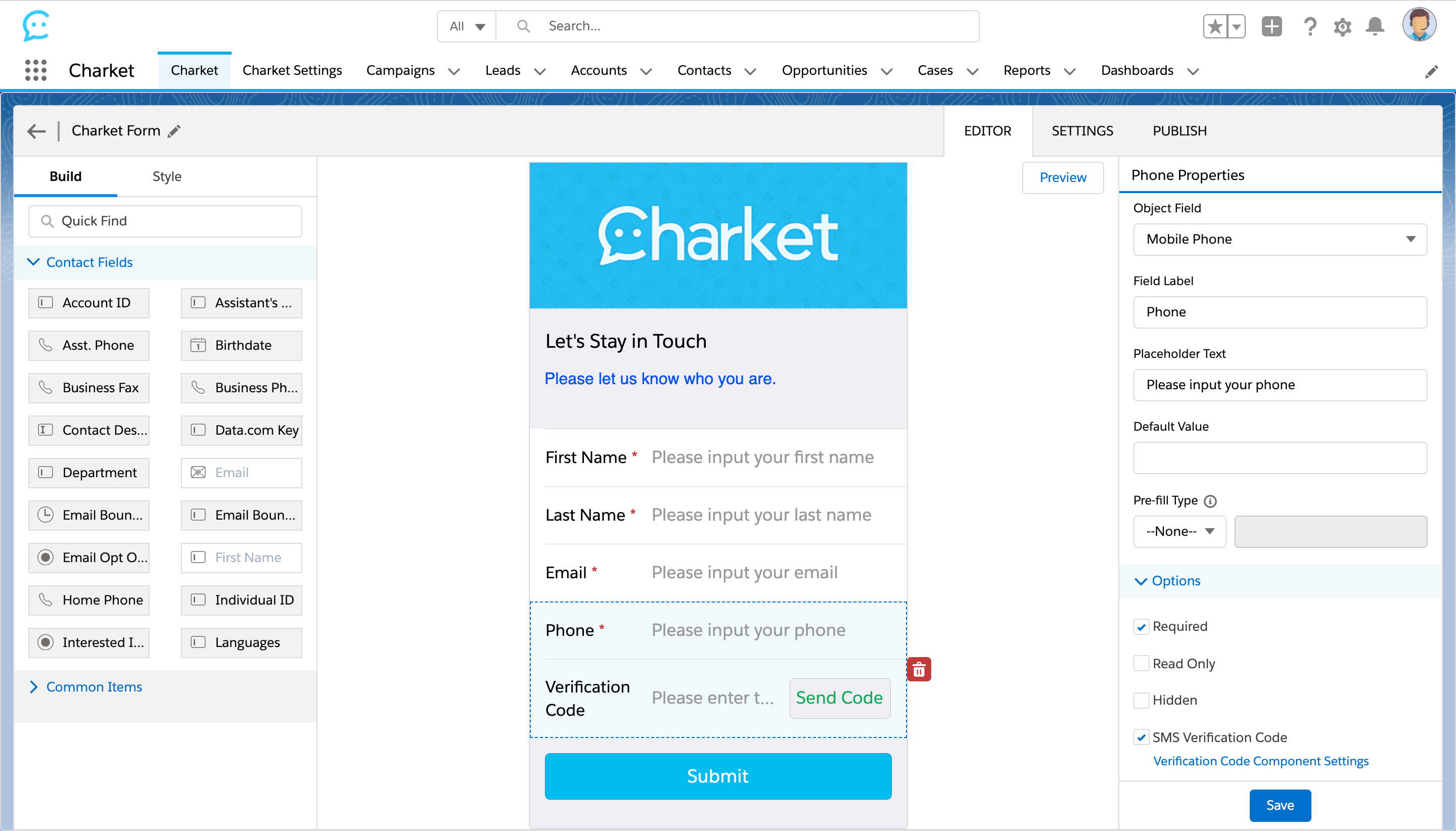Viewport: 1456px width, 831px height.
Task: Click the Save button
Action: pyautogui.click(x=1280, y=805)
